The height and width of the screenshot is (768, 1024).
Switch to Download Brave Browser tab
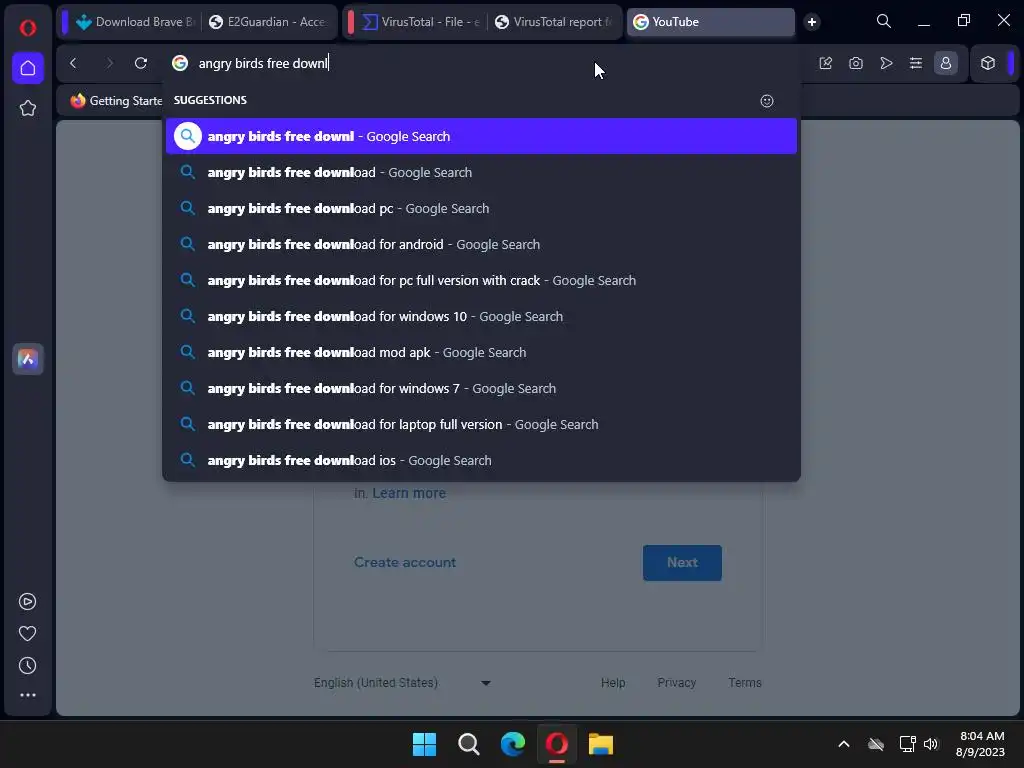point(136,22)
